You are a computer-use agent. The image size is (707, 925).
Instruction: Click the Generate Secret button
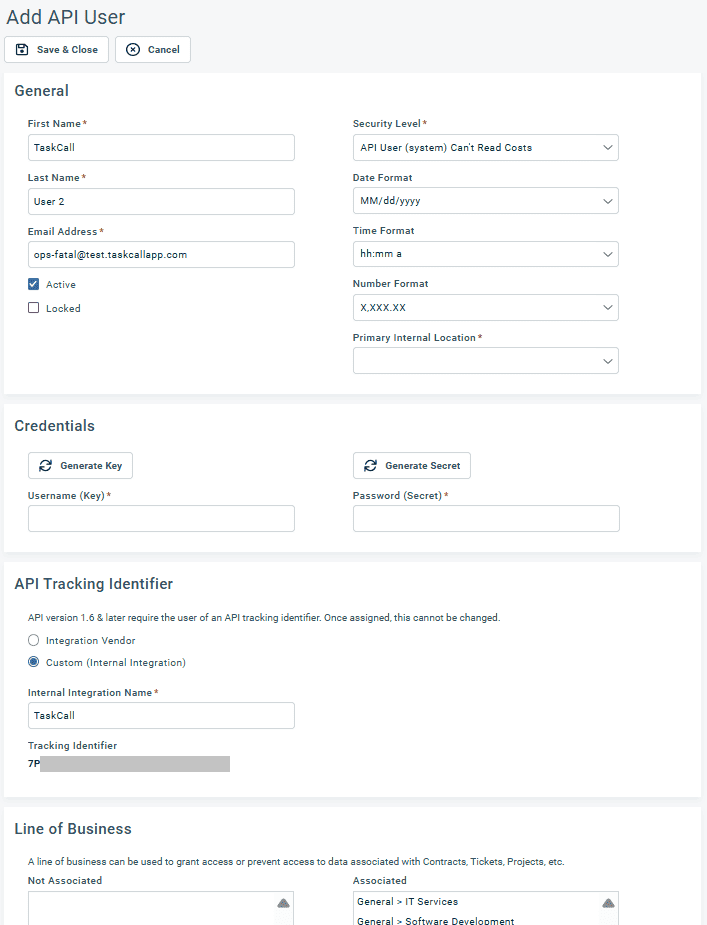[412, 465]
